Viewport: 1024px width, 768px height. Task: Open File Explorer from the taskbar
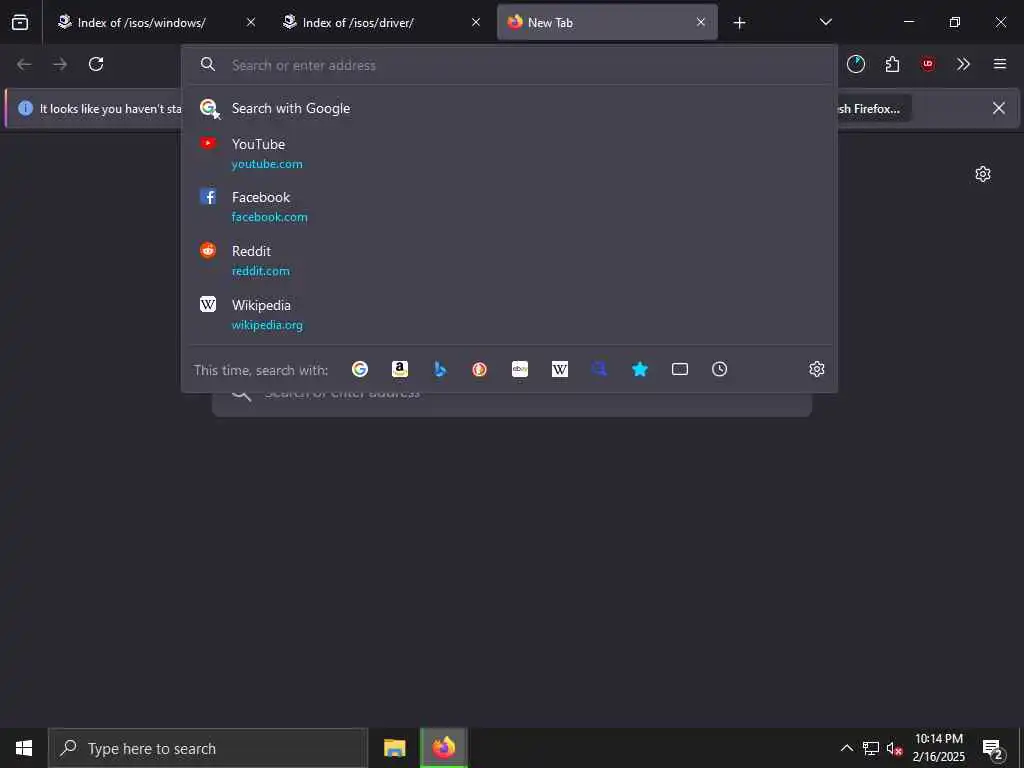394,748
